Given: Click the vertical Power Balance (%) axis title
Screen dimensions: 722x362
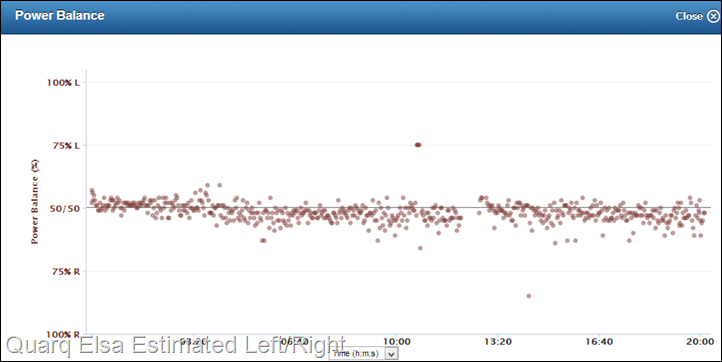Looking at the screenshot, I should point(35,201).
